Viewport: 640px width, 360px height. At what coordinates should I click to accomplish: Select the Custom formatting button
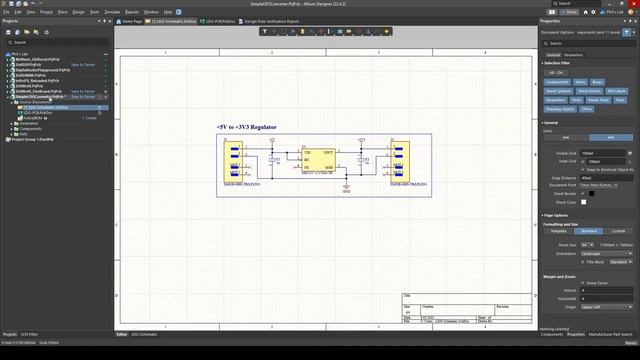click(x=618, y=231)
